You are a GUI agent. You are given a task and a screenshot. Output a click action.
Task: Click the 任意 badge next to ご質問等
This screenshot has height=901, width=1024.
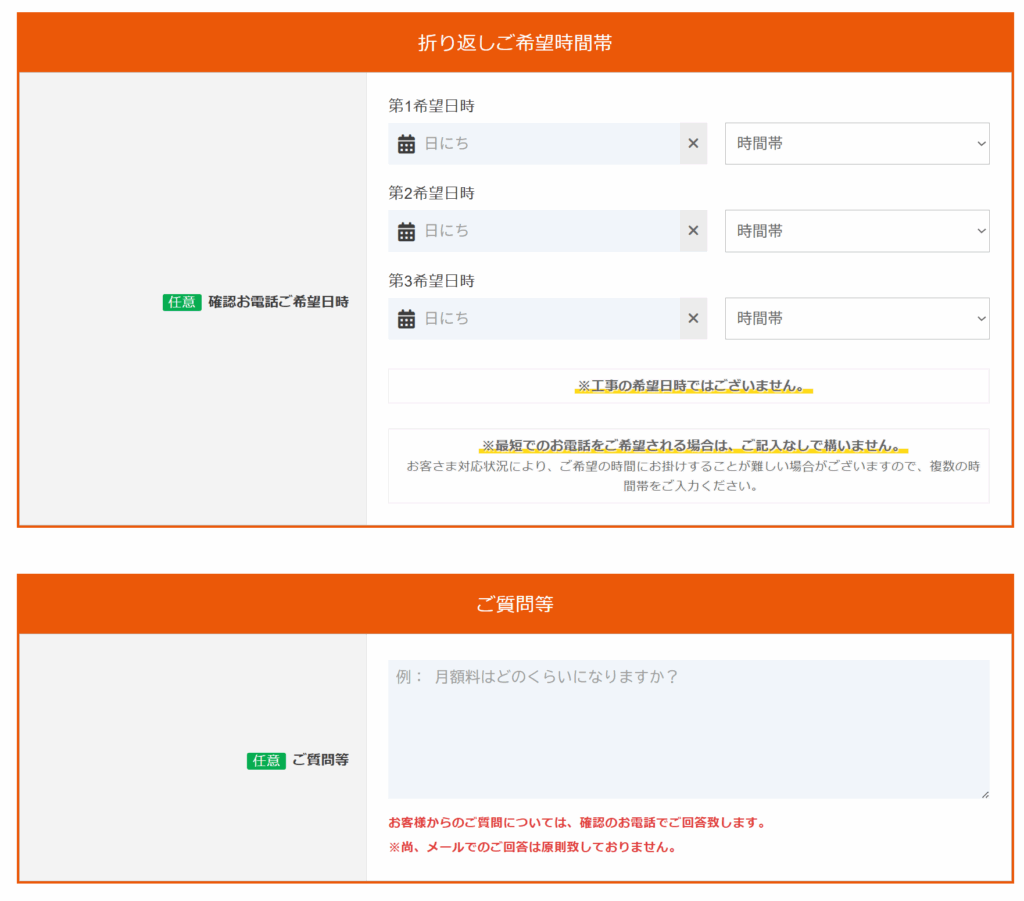pyautogui.click(x=265, y=760)
